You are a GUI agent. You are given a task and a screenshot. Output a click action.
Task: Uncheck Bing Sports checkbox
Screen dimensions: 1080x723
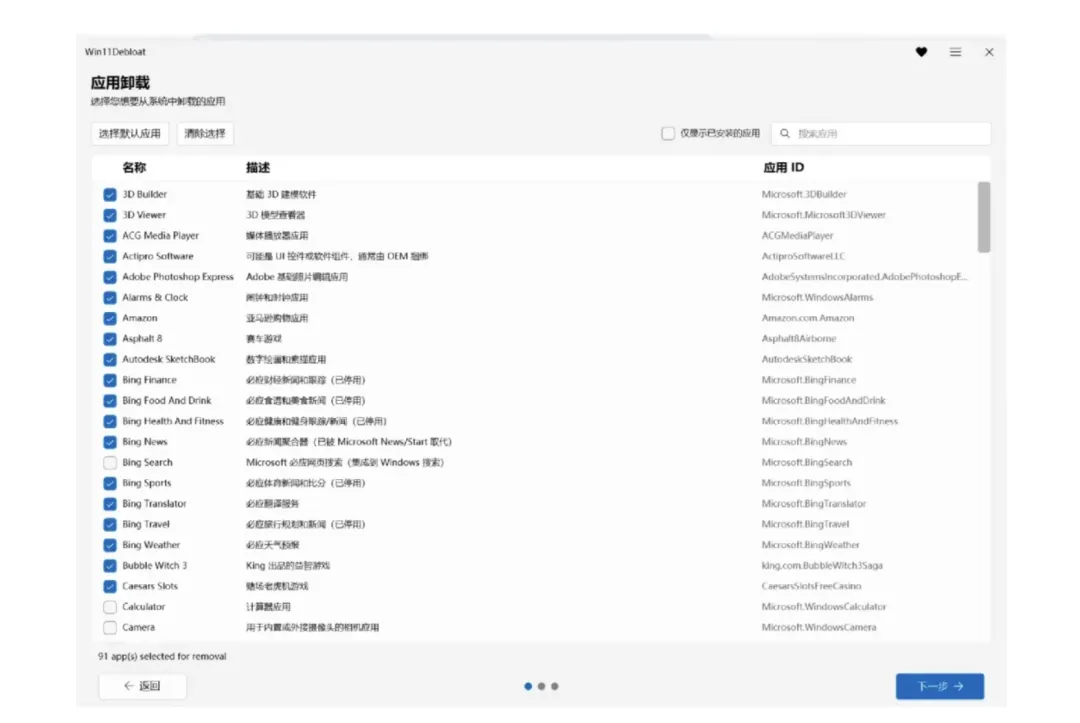110,483
